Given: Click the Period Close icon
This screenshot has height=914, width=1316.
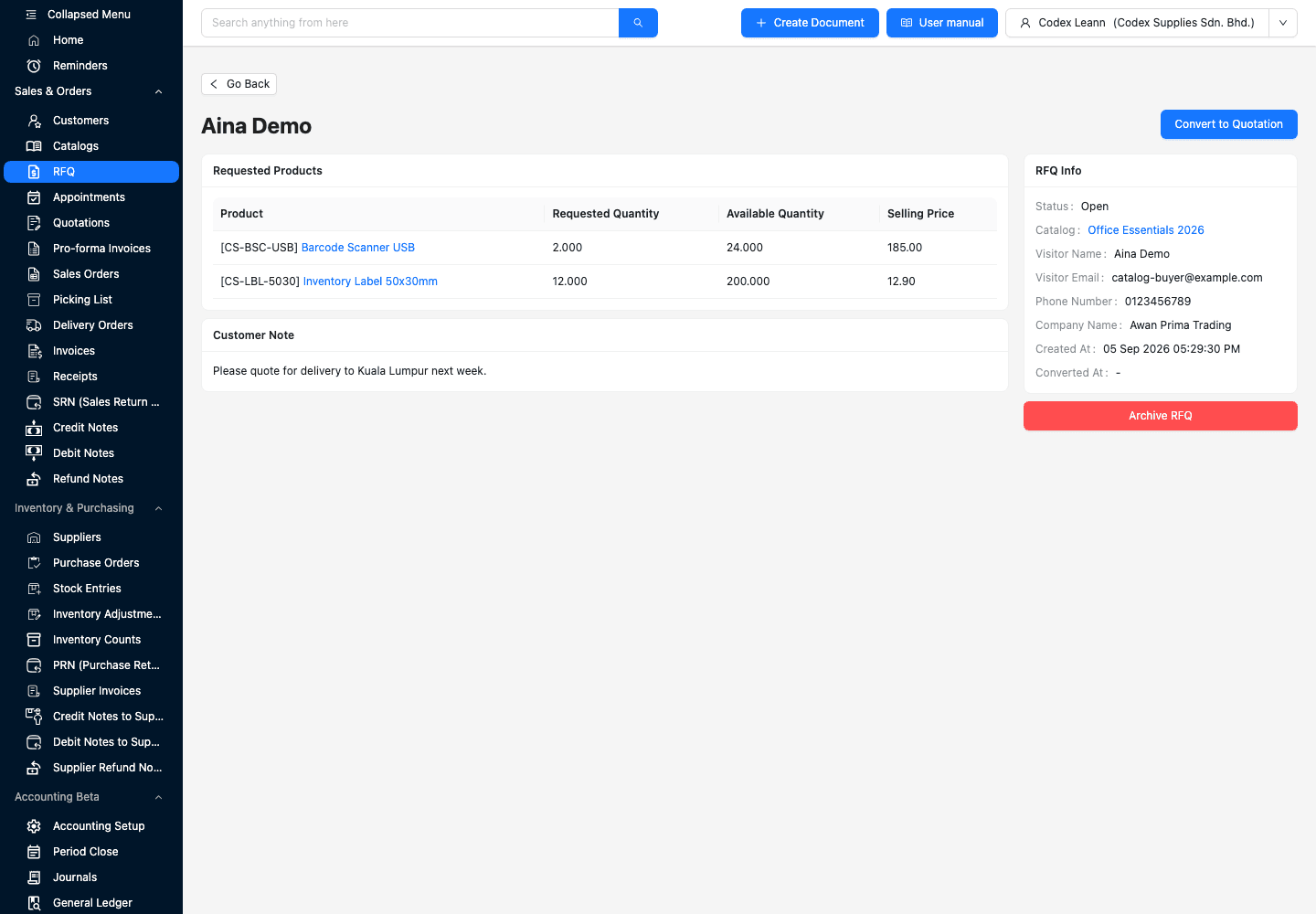Looking at the screenshot, I should point(34,852).
